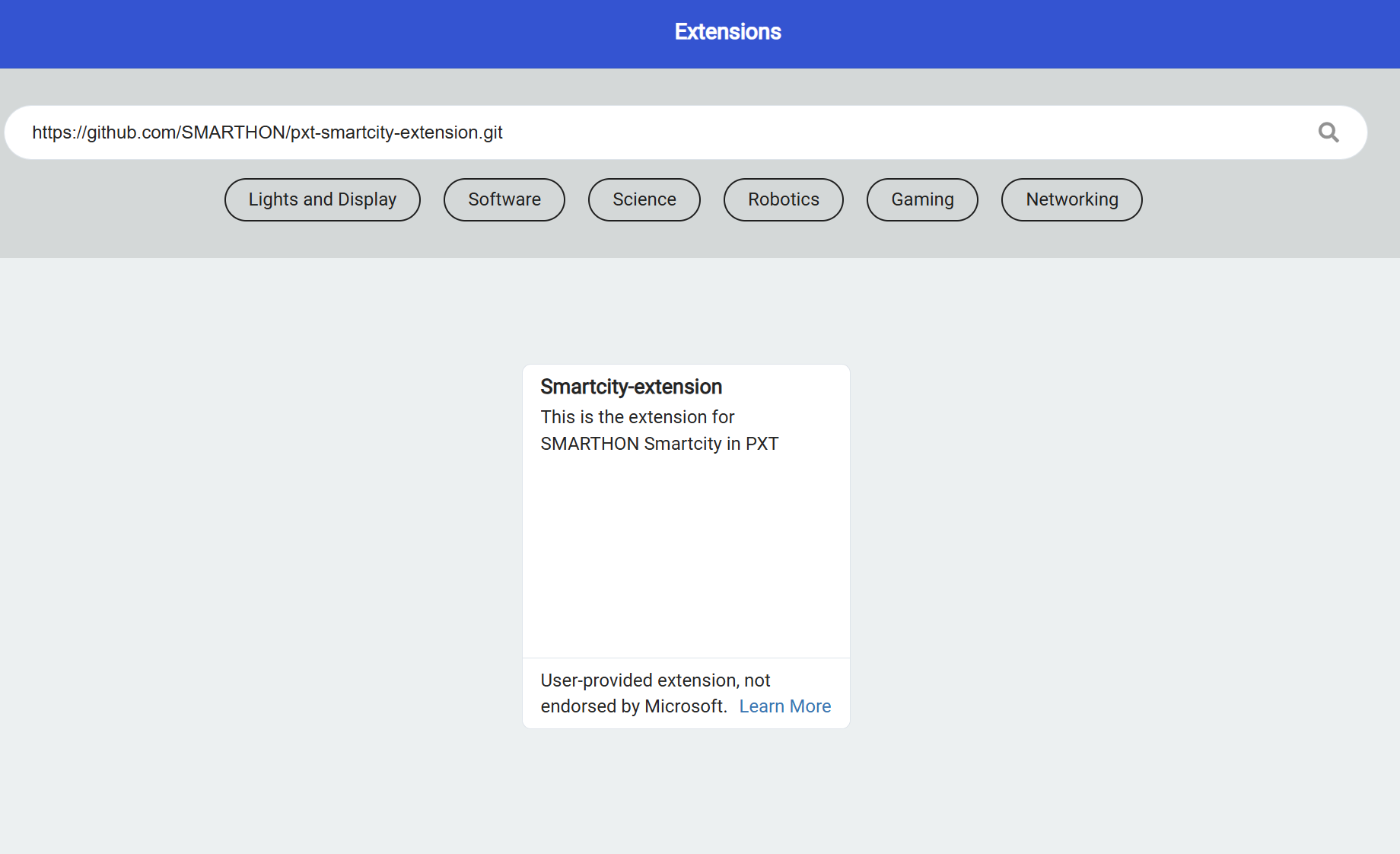Click the user-provided extension warning text
Image resolution: width=1400 pixels, height=854 pixels.
655,693
